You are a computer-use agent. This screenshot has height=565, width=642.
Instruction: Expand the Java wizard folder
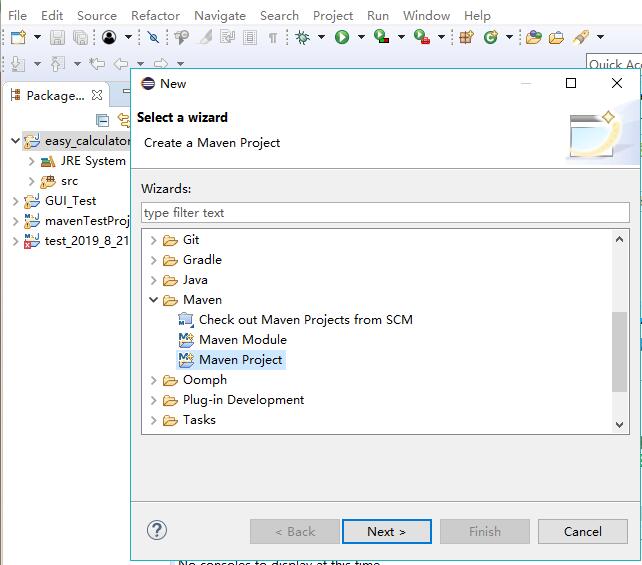(x=154, y=280)
